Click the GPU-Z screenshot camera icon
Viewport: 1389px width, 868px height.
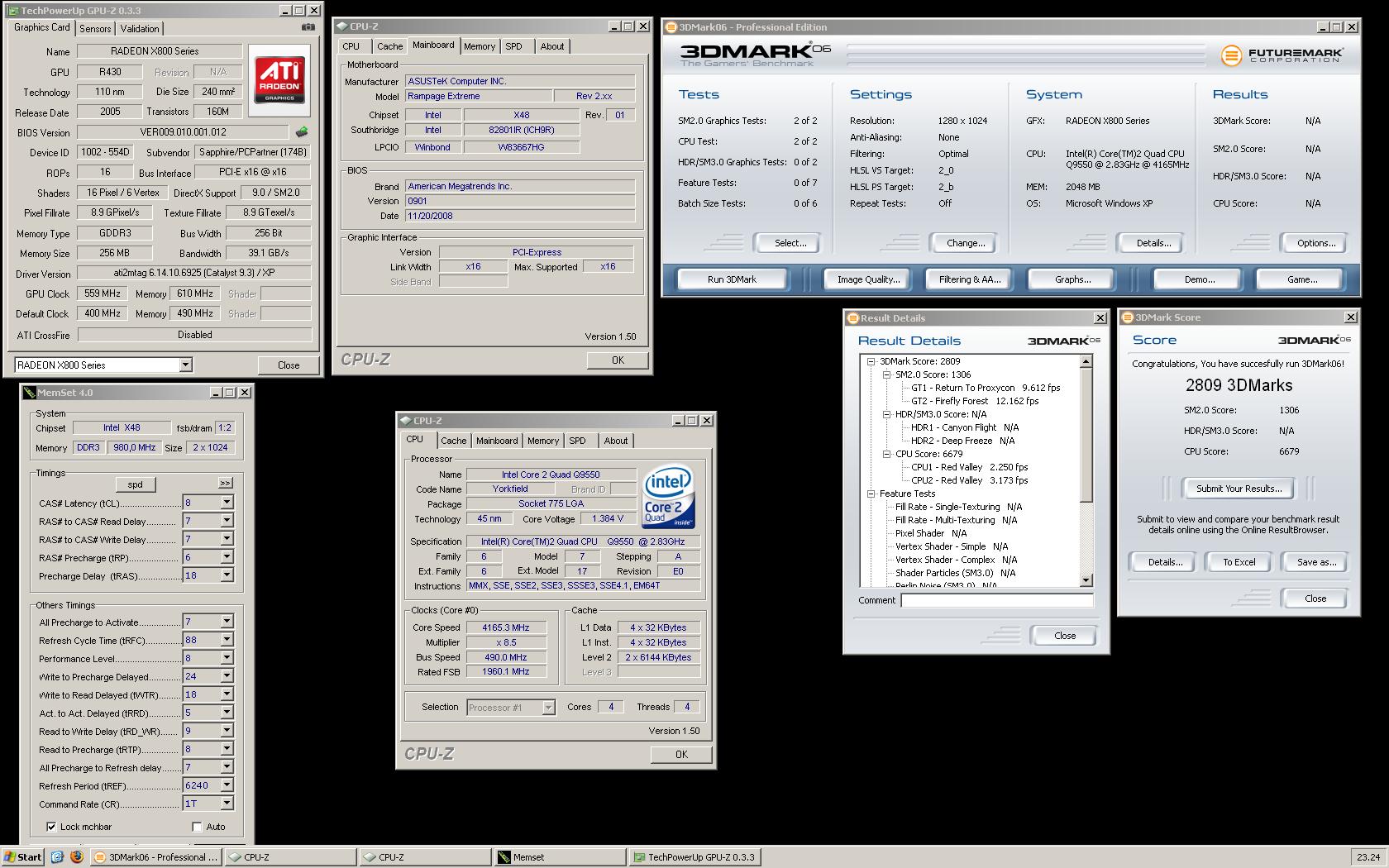(x=308, y=27)
